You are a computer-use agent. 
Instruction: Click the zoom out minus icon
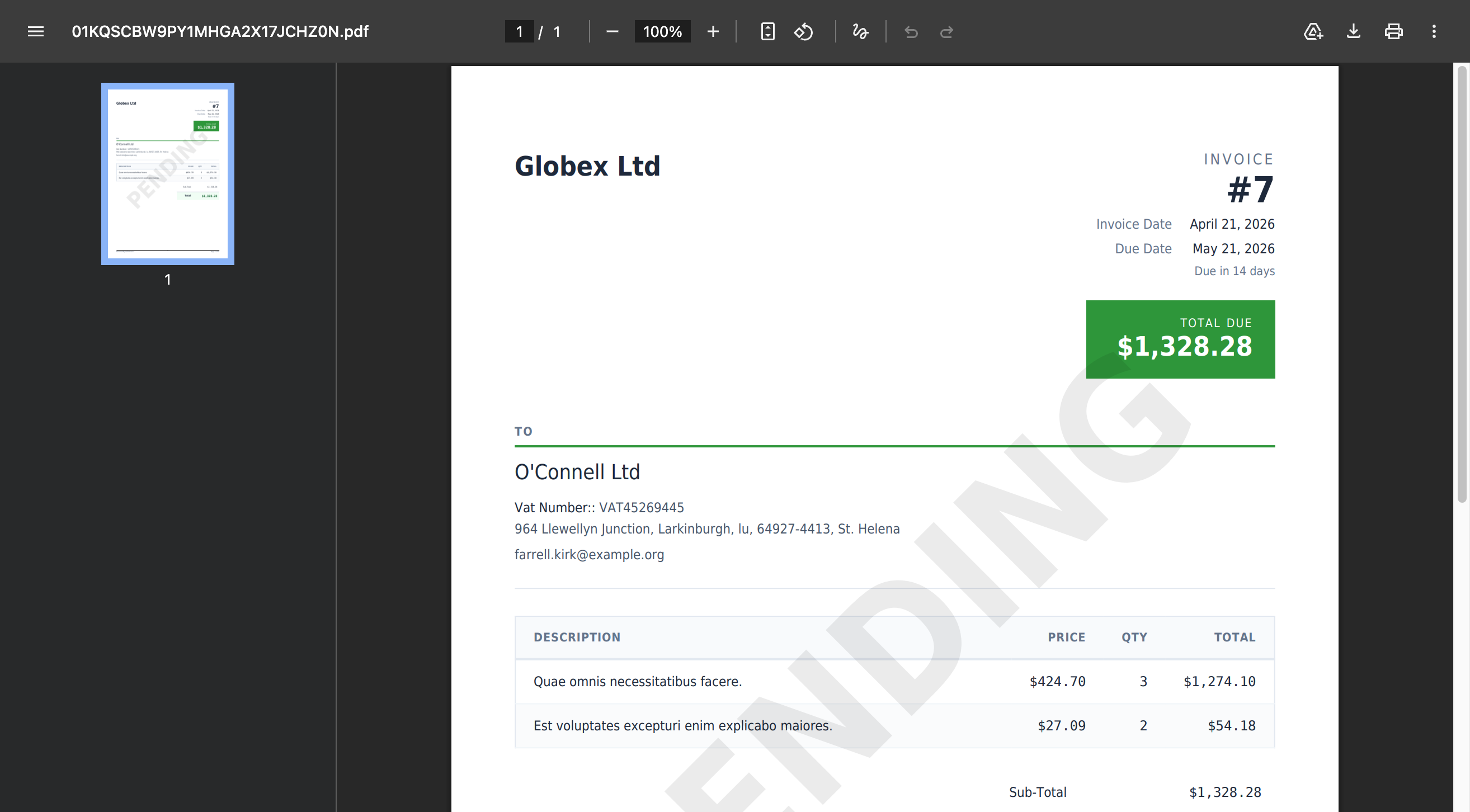612,31
